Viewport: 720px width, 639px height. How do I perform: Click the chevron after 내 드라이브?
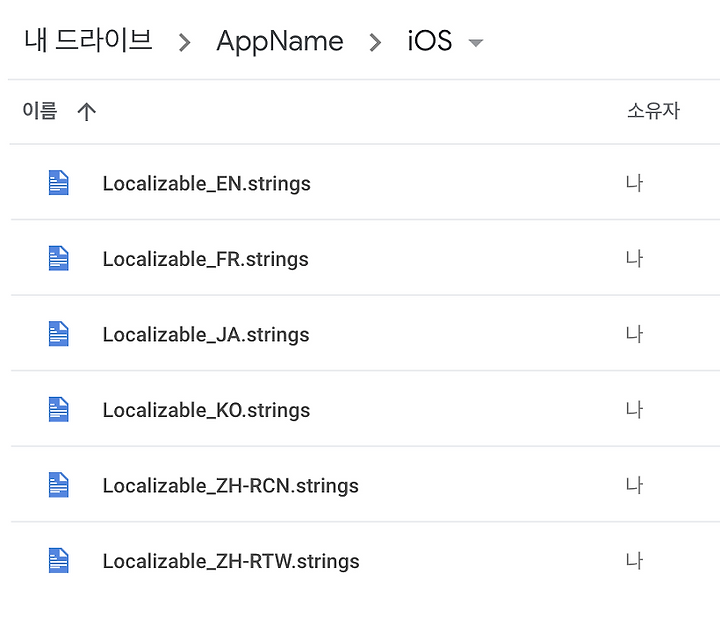[185, 43]
